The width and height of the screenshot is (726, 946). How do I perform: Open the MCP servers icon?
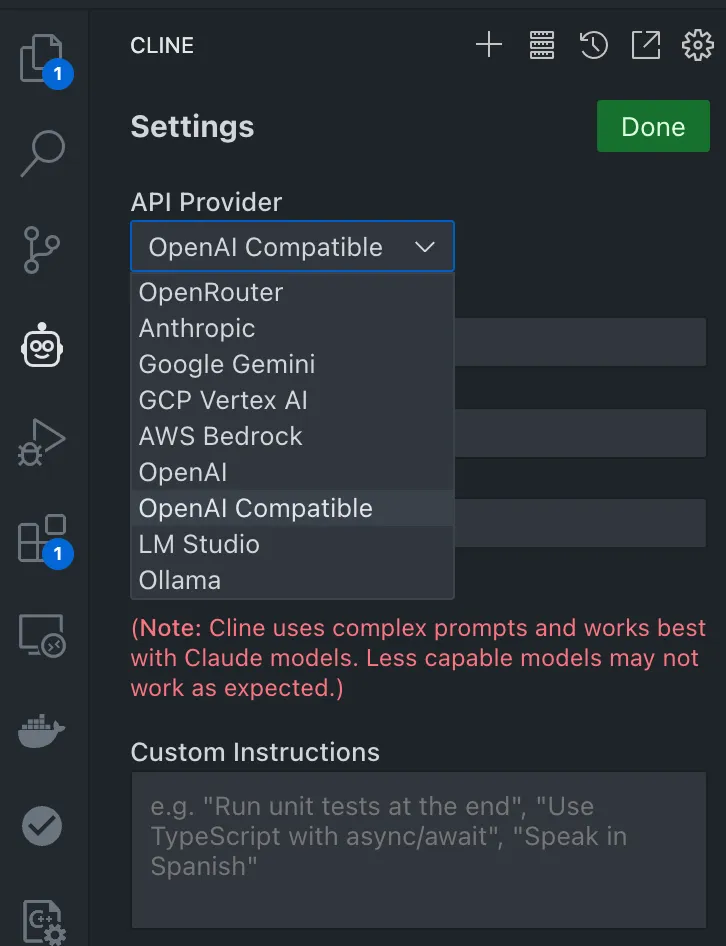(542, 45)
